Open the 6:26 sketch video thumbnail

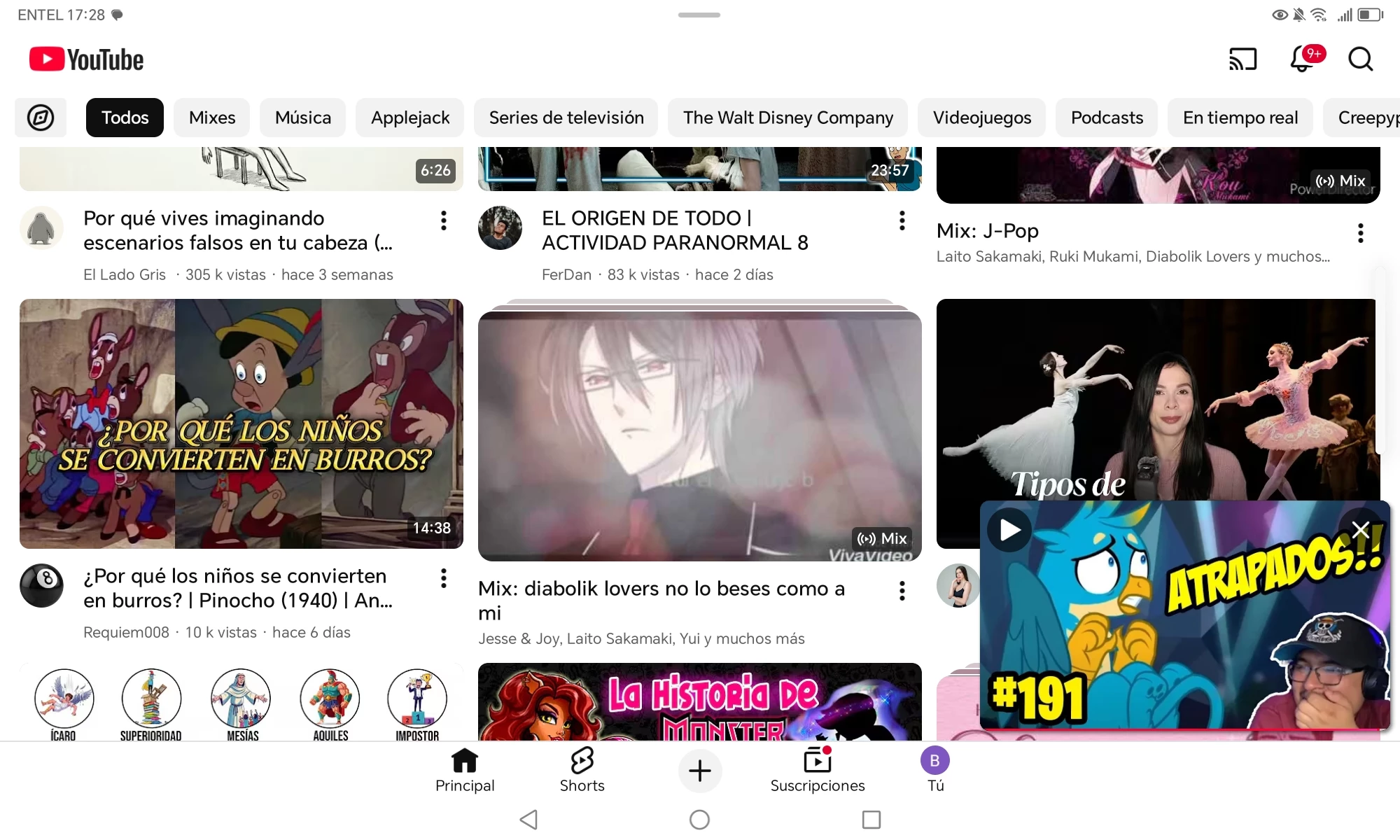(241, 169)
